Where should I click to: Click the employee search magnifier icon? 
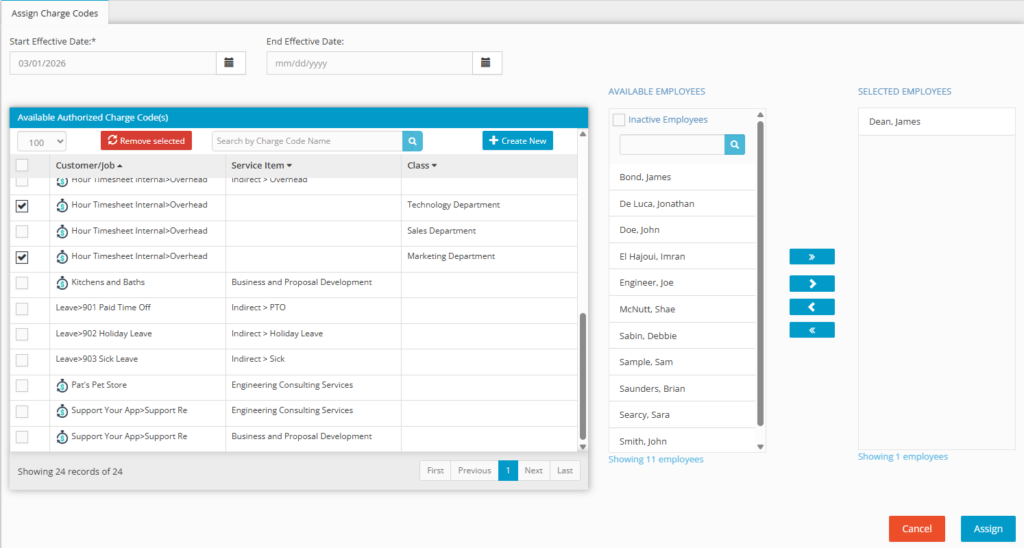point(734,145)
